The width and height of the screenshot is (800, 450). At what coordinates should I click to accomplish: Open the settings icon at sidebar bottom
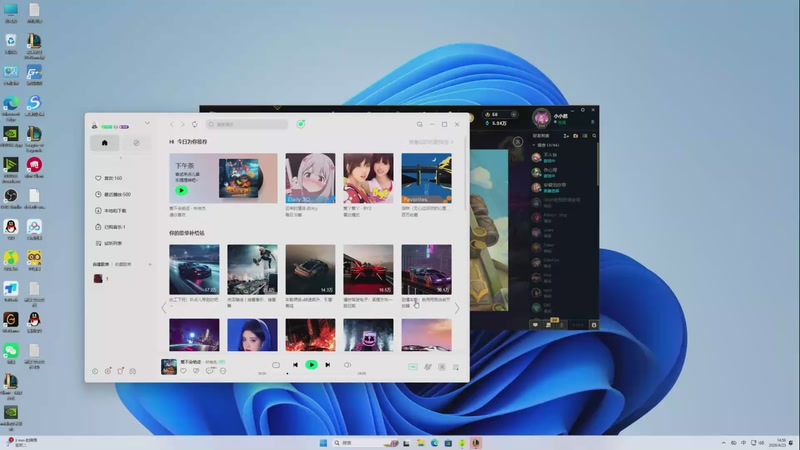point(108,371)
